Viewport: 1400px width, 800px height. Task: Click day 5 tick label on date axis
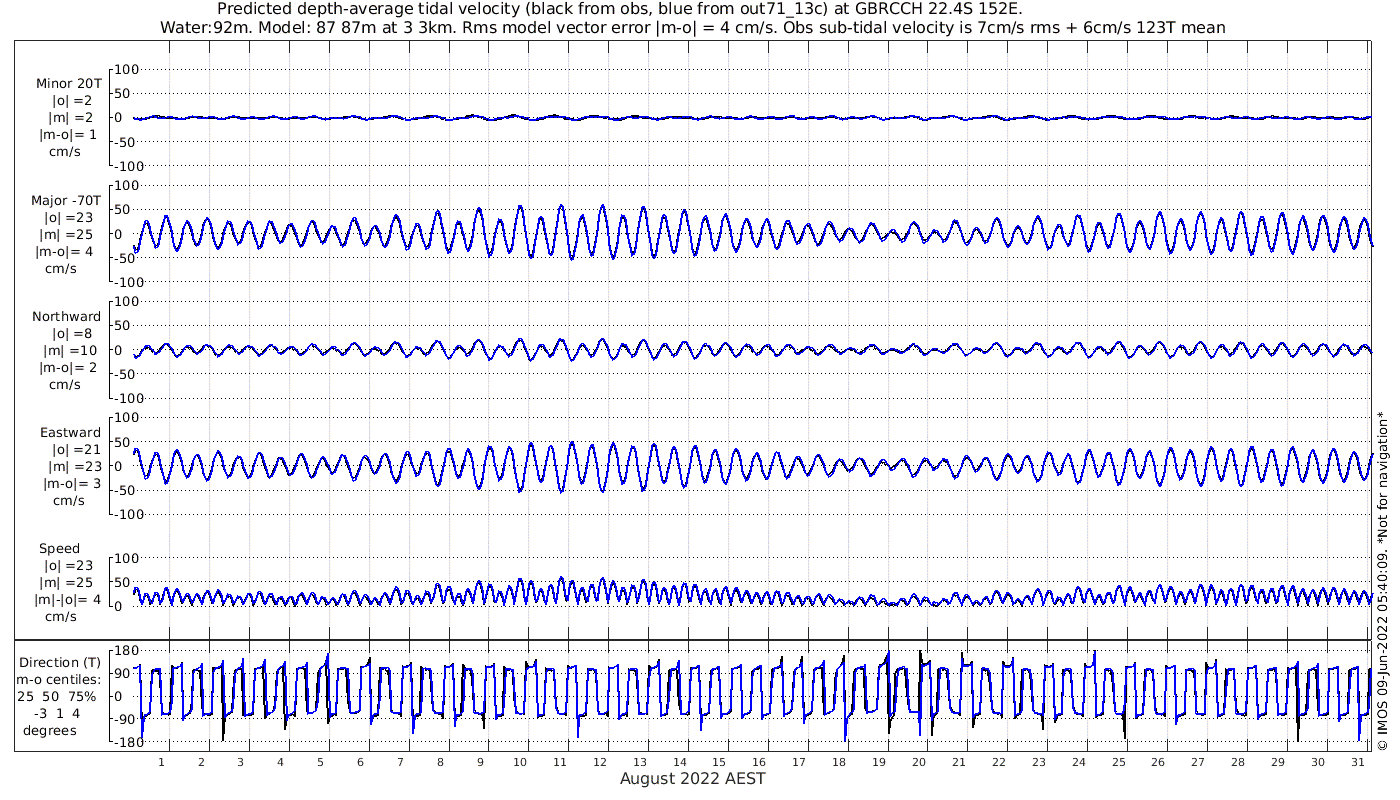pos(320,762)
